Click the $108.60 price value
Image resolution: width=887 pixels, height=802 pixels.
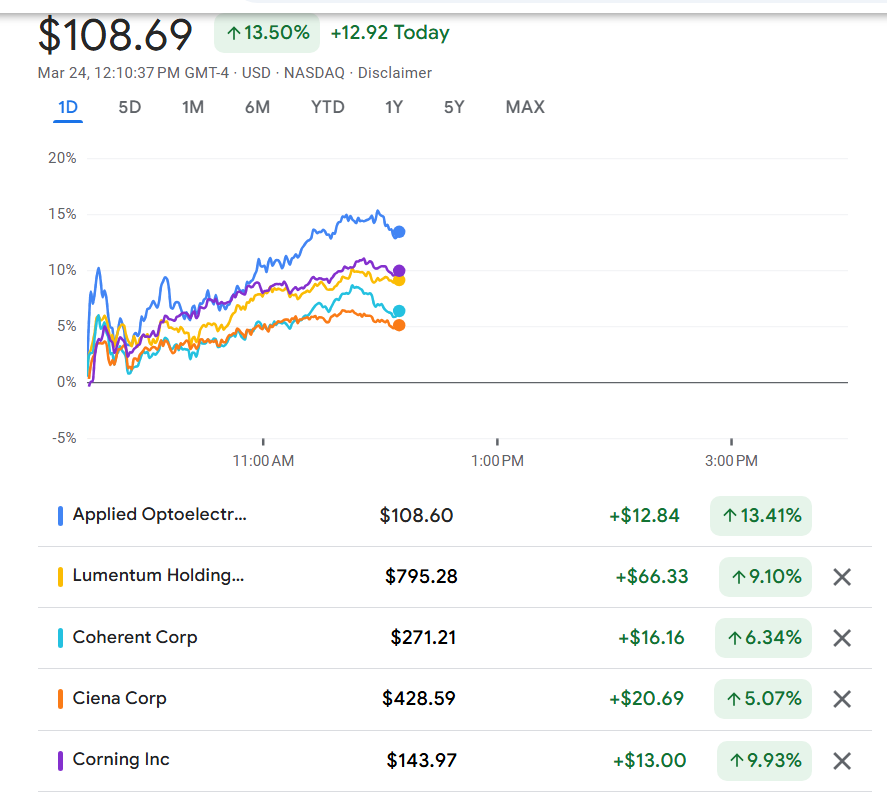click(x=416, y=516)
